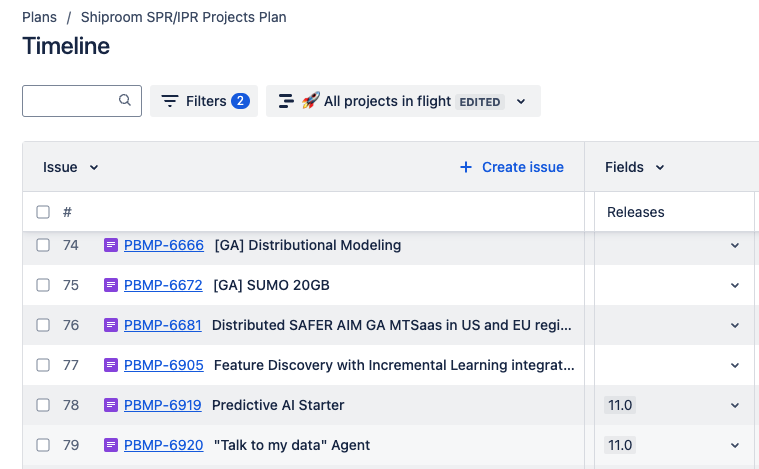Open Releases dropdown for "Talk to my data" Agent

point(735,445)
